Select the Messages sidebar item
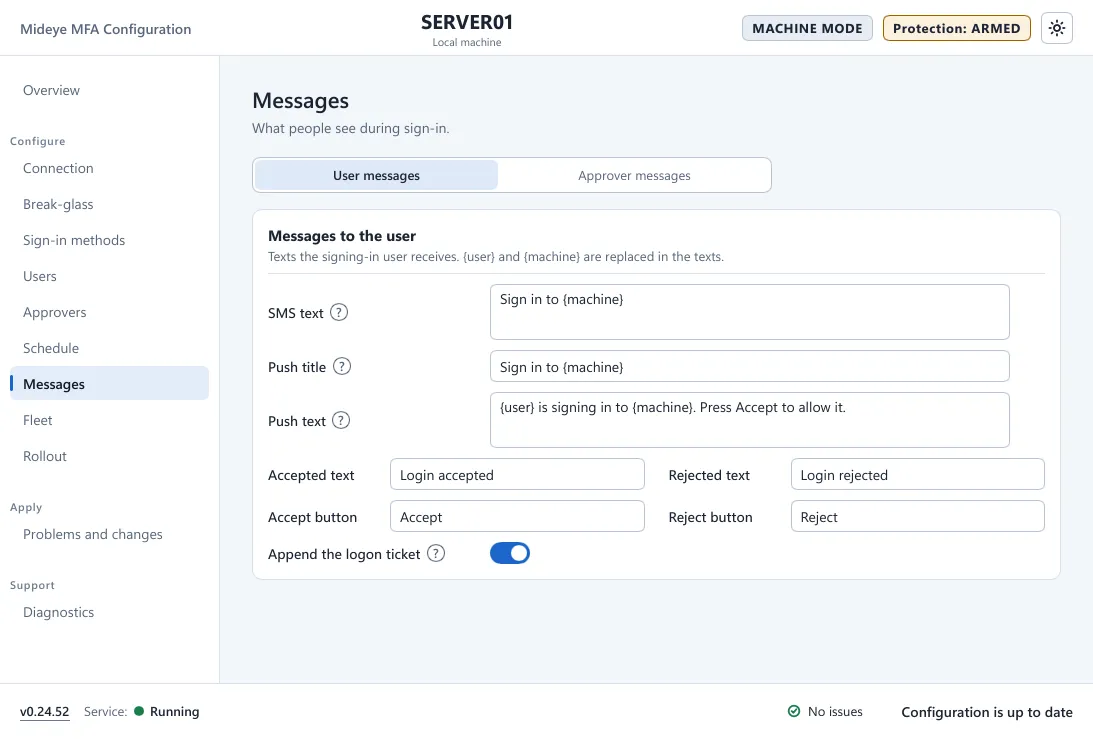1093x739 pixels. tap(109, 383)
